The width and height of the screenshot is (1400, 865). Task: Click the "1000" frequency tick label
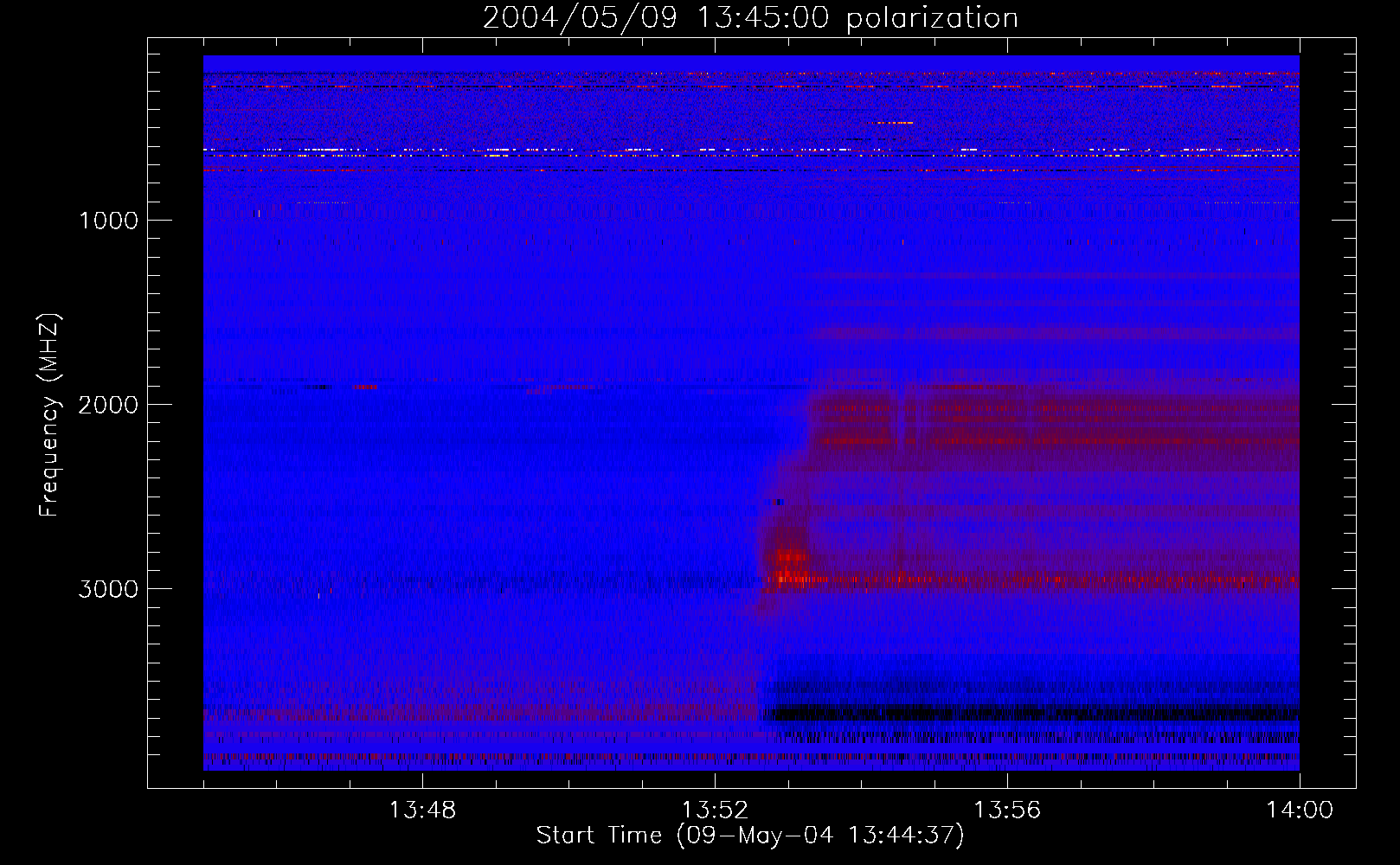pos(108,221)
